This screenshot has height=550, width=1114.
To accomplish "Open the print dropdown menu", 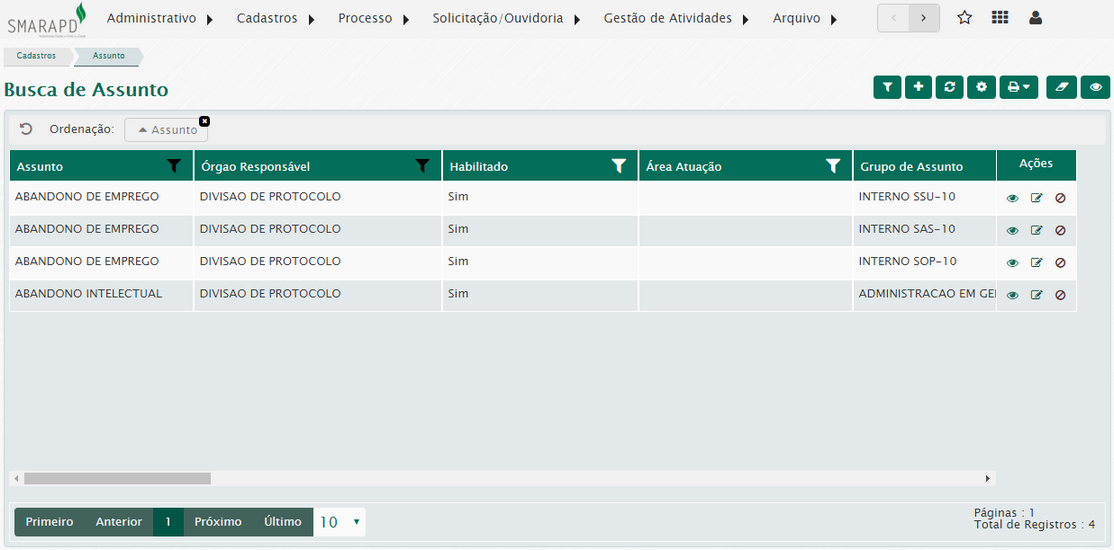I will tap(1018, 87).
